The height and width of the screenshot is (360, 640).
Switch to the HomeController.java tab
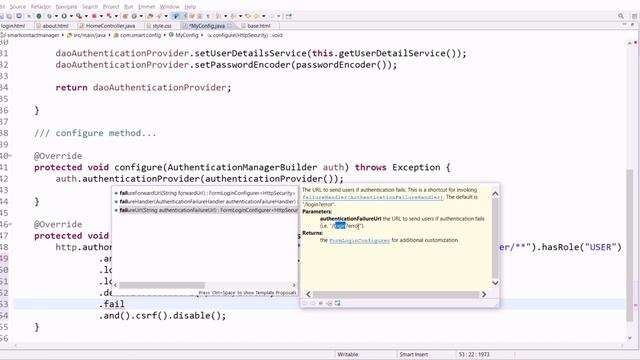tap(110, 26)
